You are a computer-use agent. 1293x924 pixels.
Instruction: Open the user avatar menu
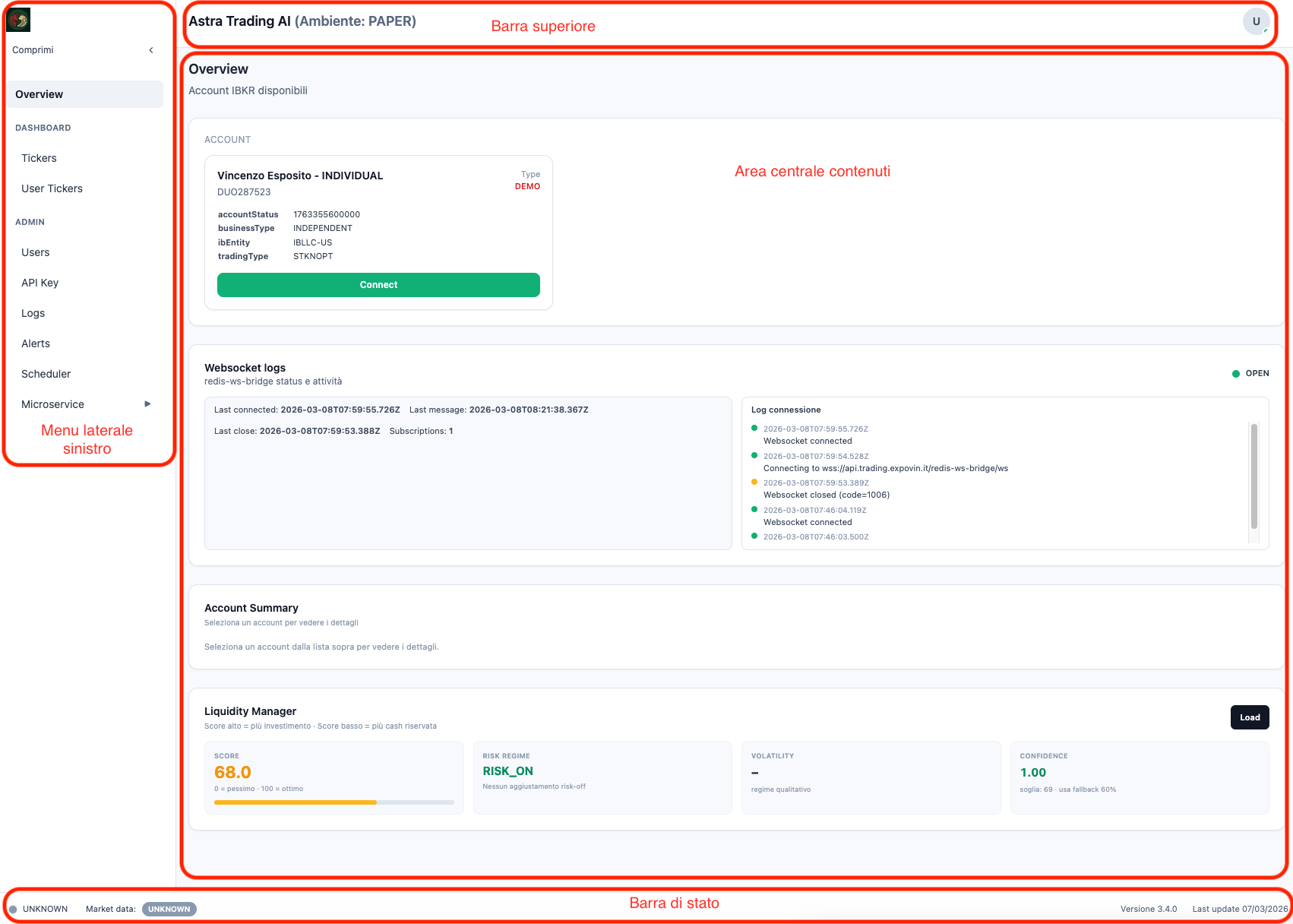click(1256, 21)
